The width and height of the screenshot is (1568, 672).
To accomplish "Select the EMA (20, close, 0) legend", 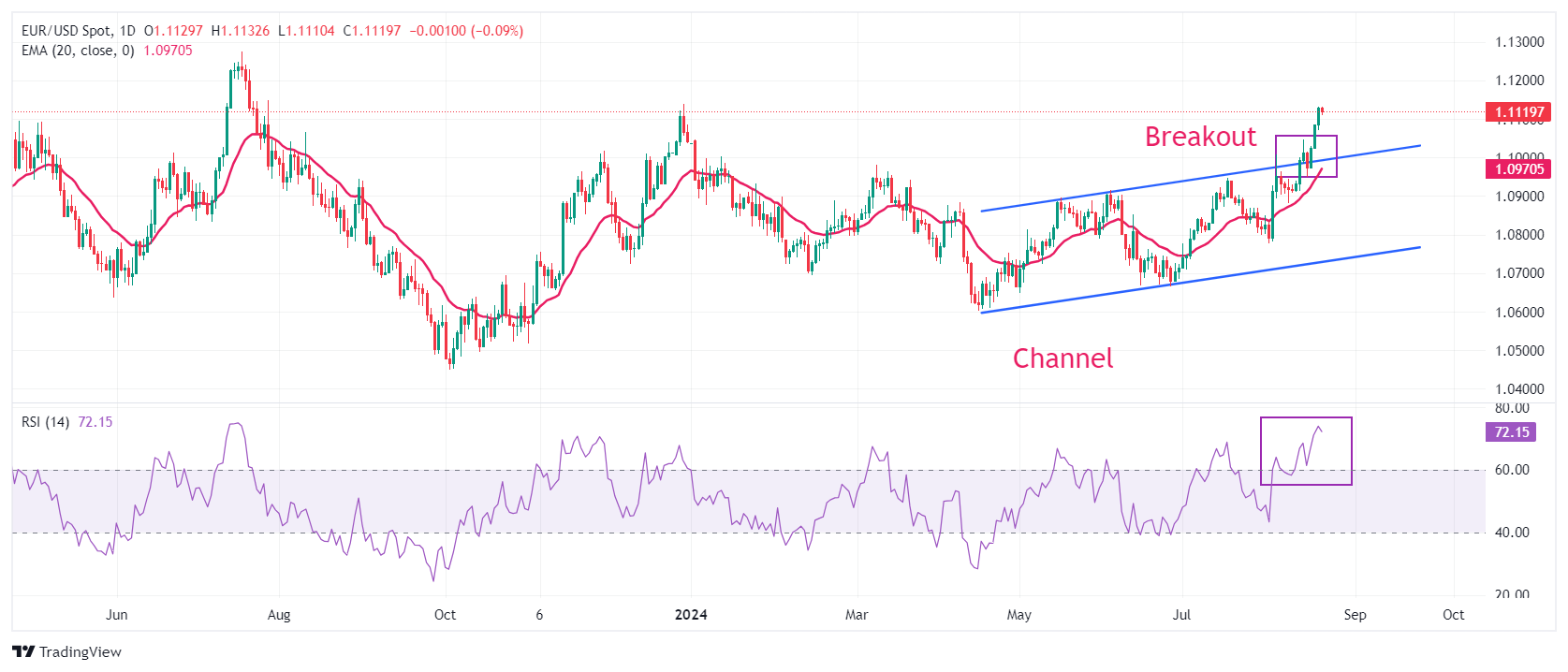I will coord(78,51).
